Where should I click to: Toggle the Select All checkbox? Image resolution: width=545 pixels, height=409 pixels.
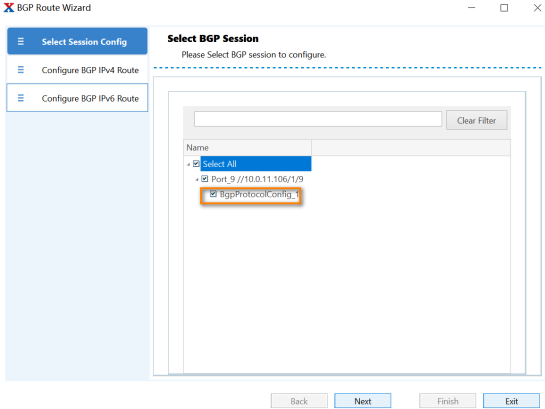pyautogui.click(x=196, y=163)
